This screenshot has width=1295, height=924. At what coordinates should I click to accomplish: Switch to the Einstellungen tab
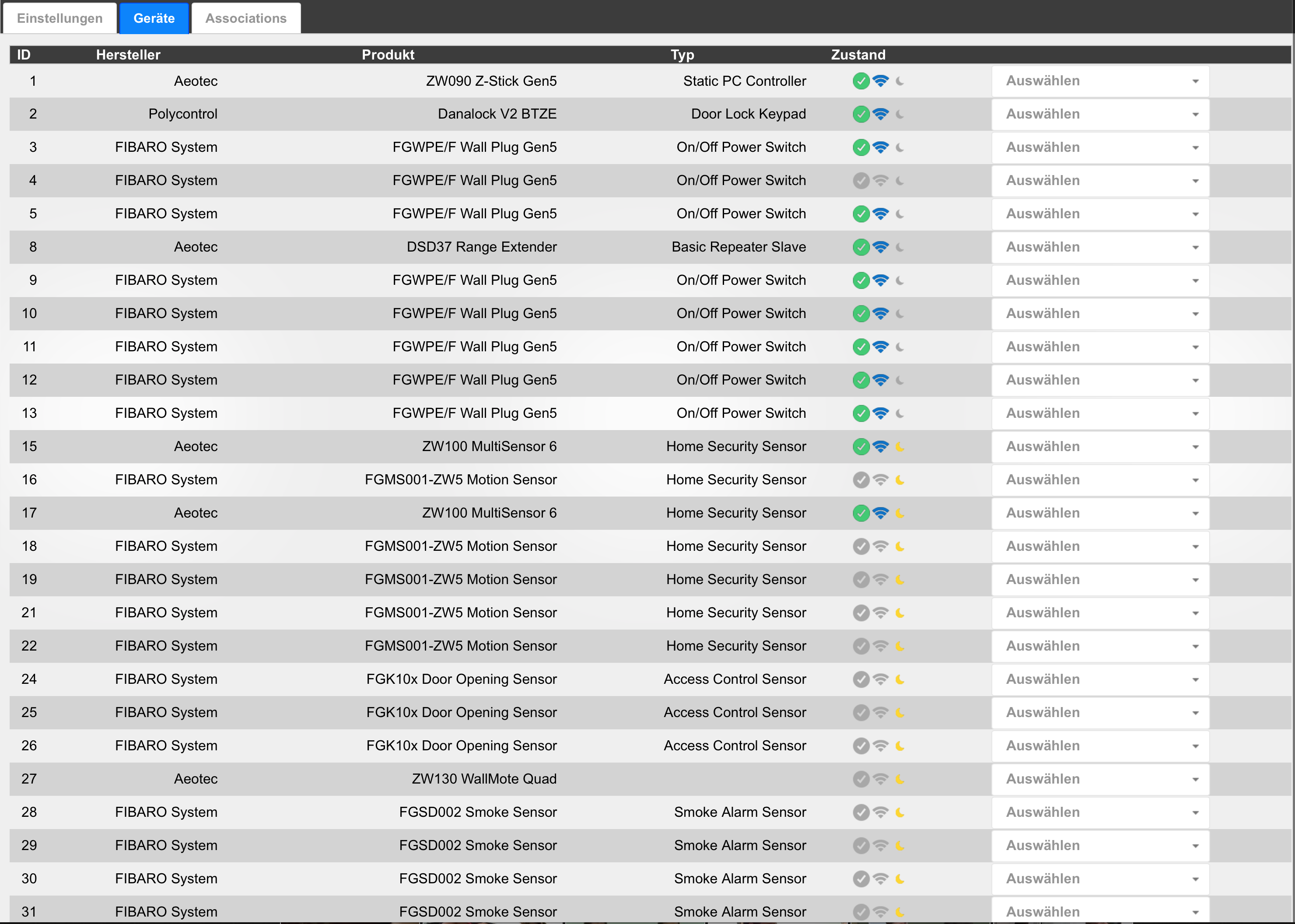[60, 18]
